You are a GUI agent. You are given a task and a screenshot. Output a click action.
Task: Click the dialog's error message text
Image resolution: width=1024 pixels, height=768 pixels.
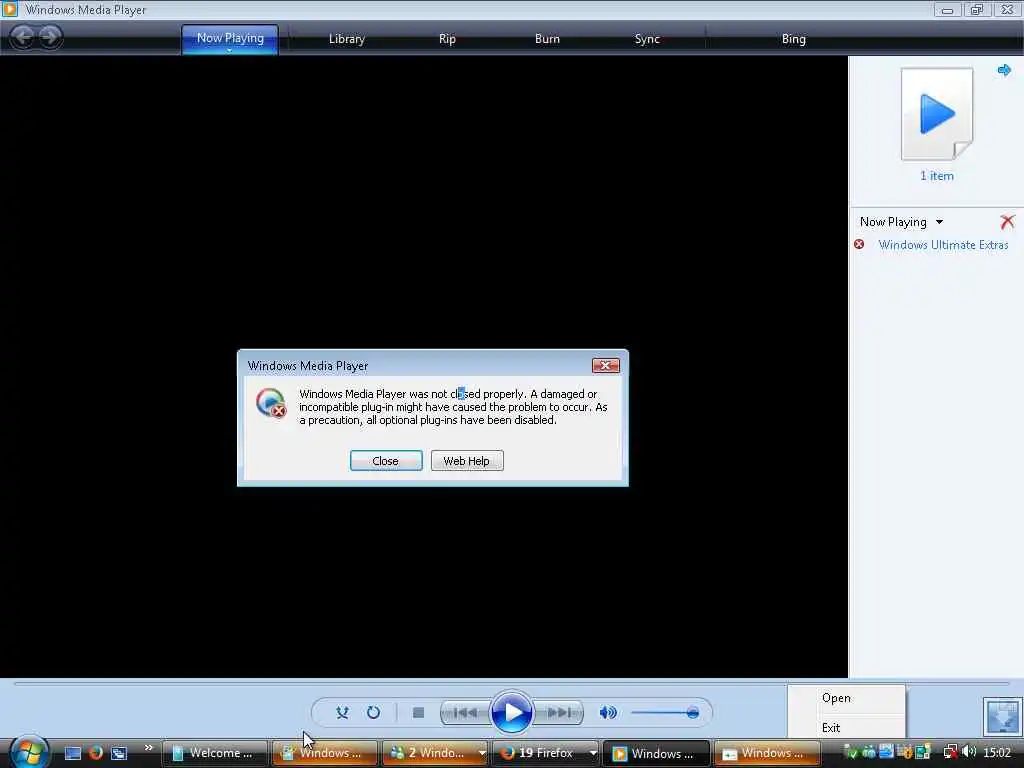453,407
